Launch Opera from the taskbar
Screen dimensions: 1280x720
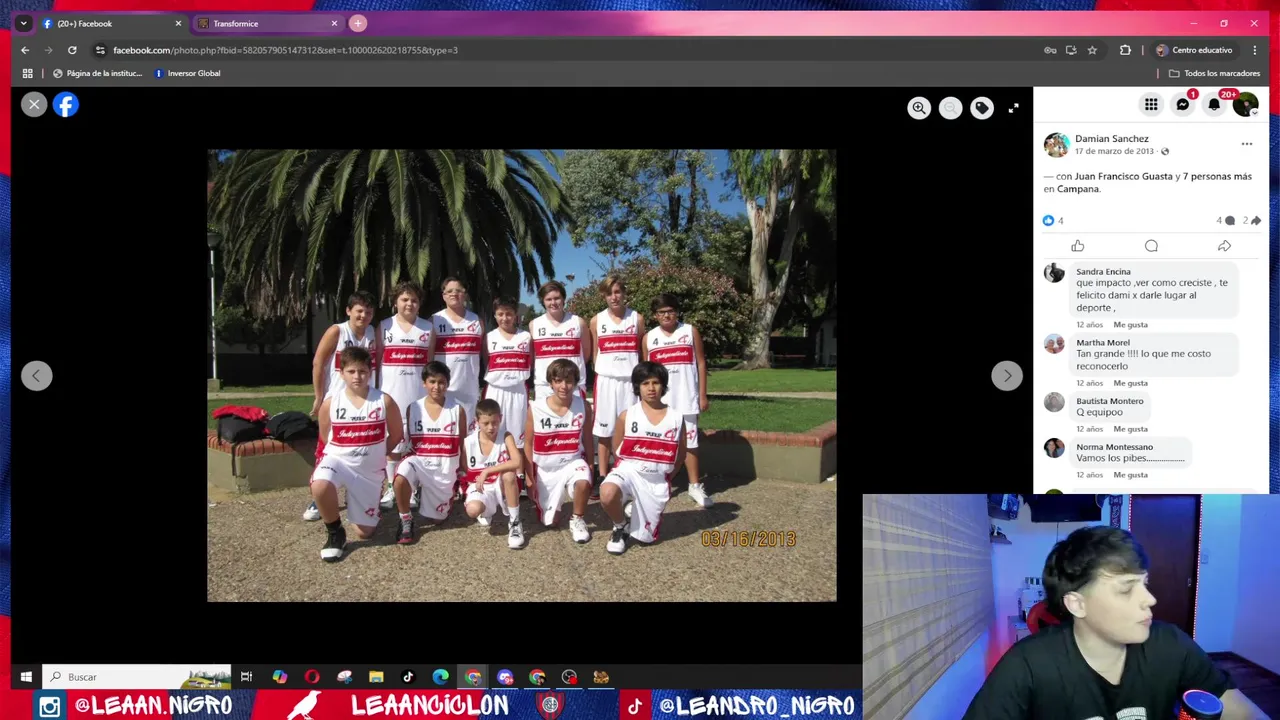pyautogui.click(x=312, y=677)
